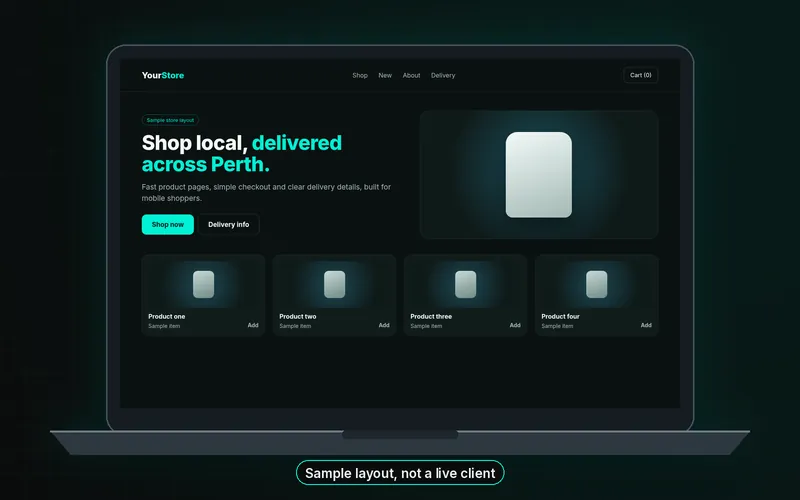Open the Delivery info button
Image resolution: width=800 pixels, height=500 pixels.
point(229,224)
